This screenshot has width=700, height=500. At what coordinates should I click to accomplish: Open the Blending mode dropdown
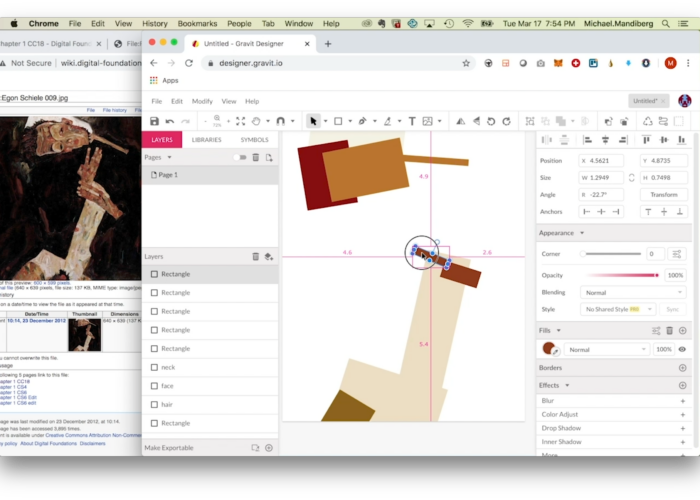pos(633,292)
